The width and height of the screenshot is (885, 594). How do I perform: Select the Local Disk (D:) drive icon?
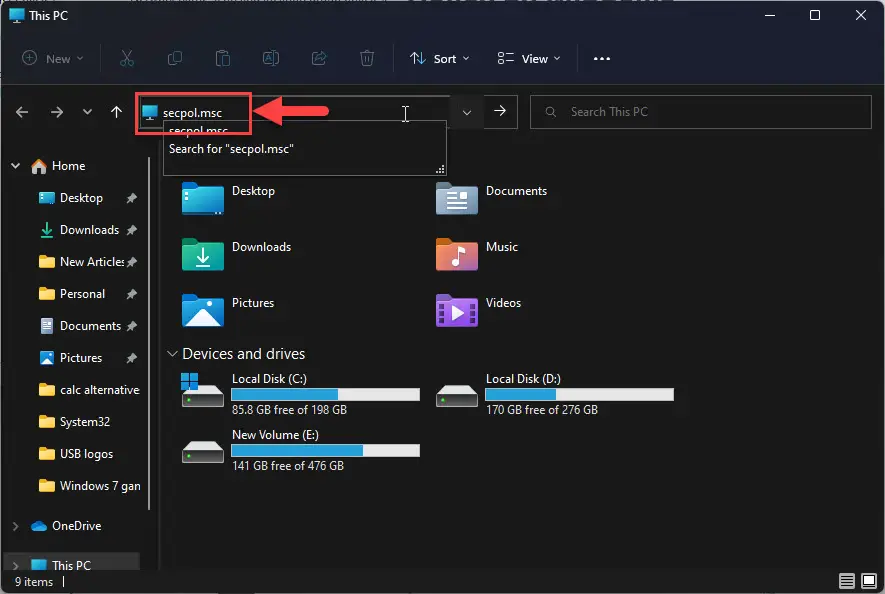tap(457, 395)
